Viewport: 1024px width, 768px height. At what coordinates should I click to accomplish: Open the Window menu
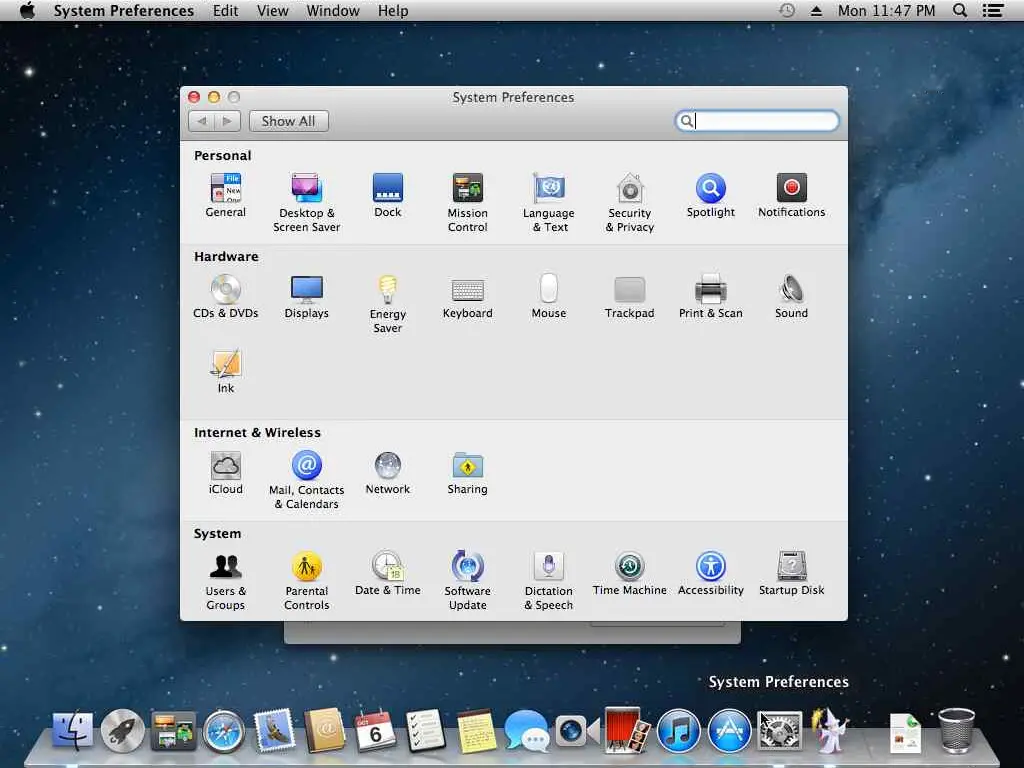click(x=333, y=10)
